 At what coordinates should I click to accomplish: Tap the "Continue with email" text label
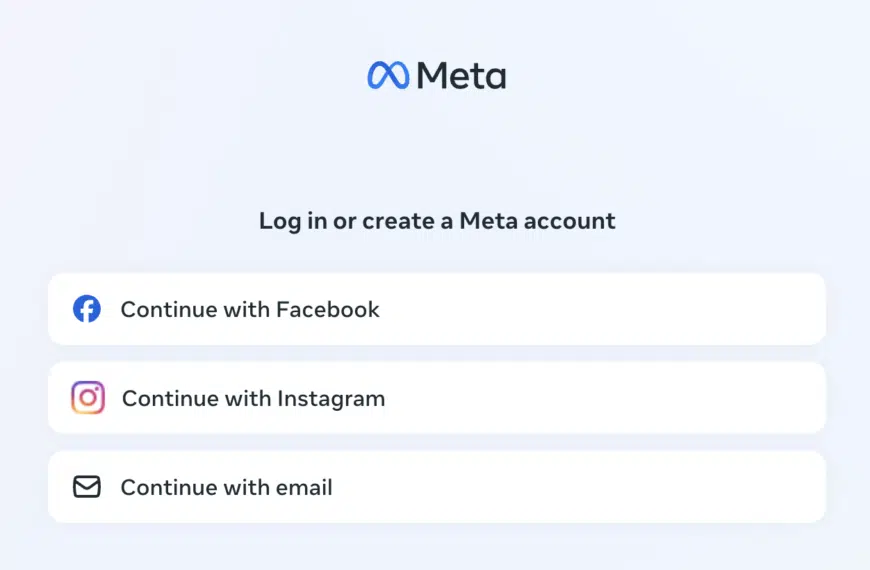226,487
